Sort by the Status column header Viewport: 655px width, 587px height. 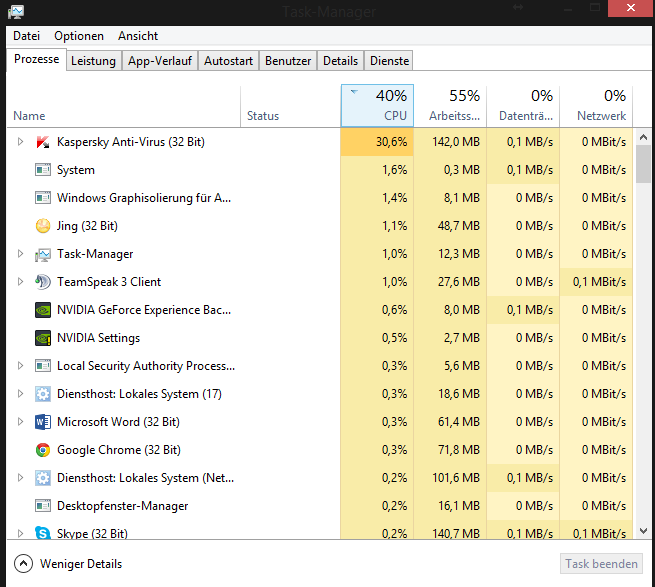pyautogui.click(x=291, y=106)
